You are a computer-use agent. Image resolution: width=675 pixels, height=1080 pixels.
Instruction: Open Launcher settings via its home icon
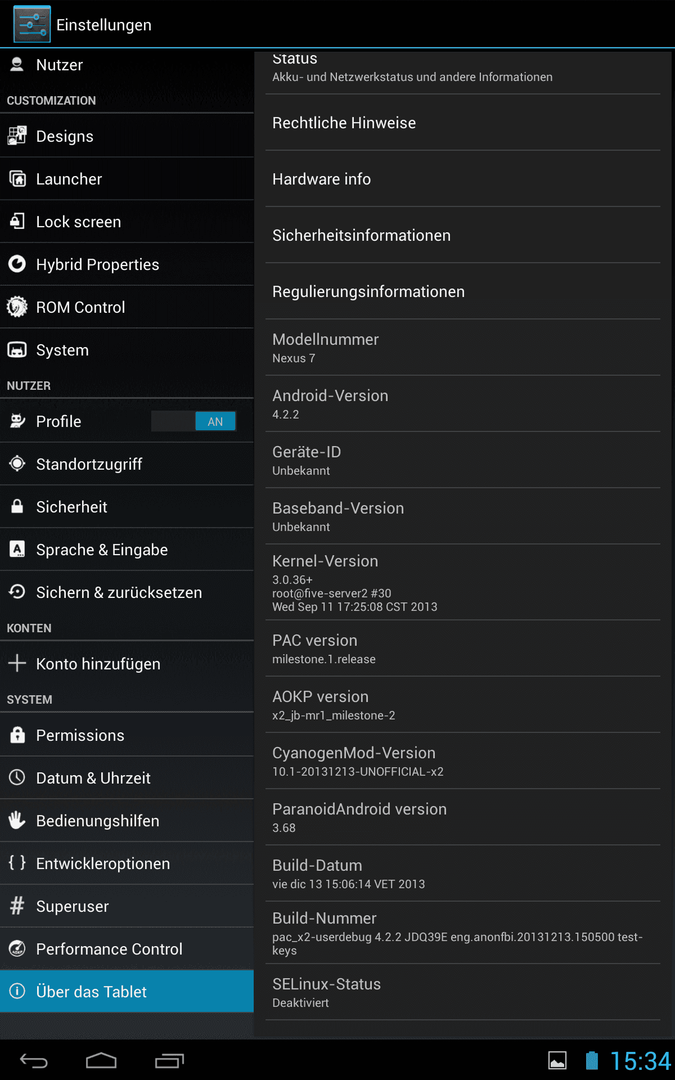coord(17,178)
